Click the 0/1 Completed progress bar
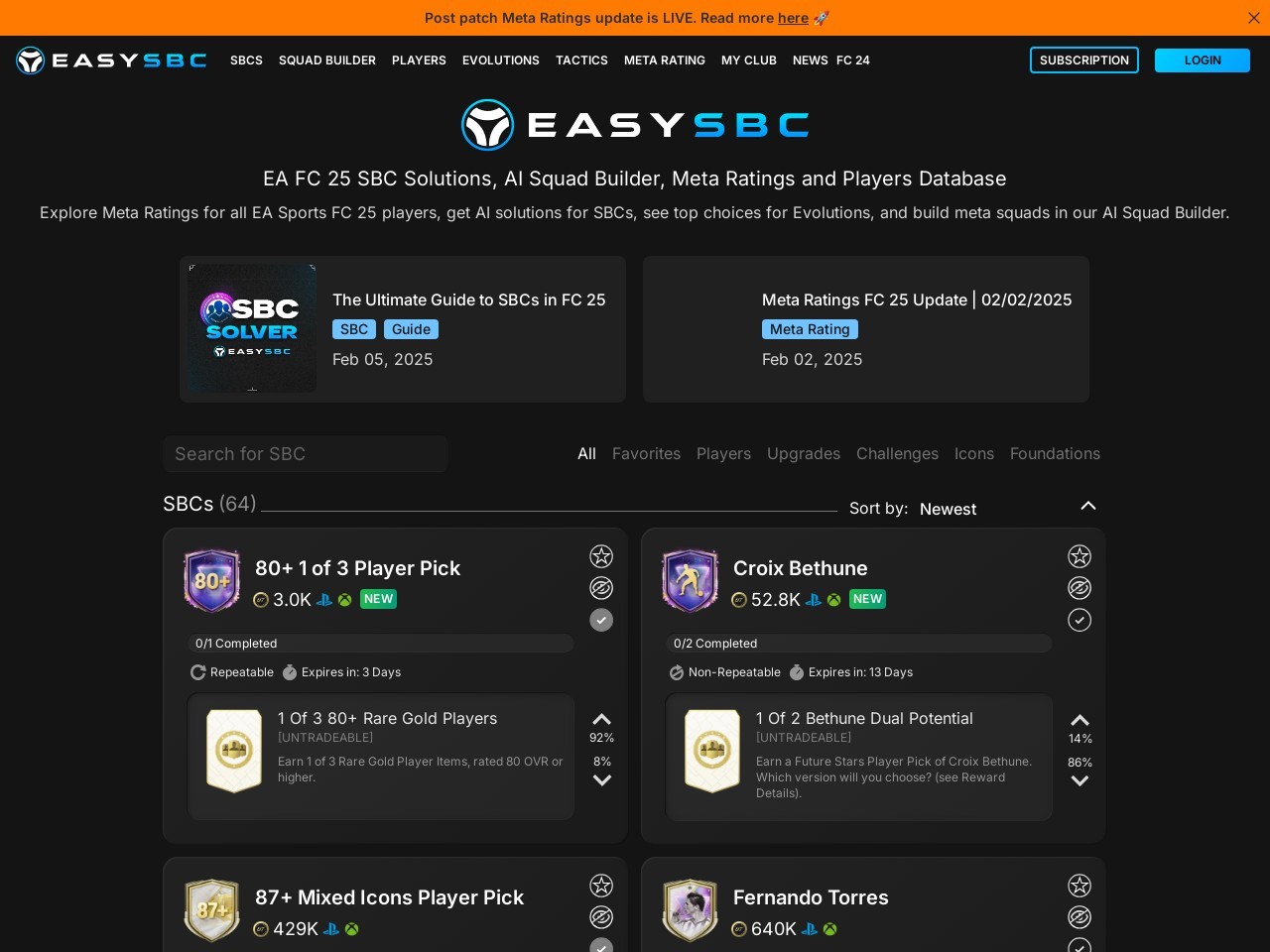1270x952 pixels. [381, 644]
